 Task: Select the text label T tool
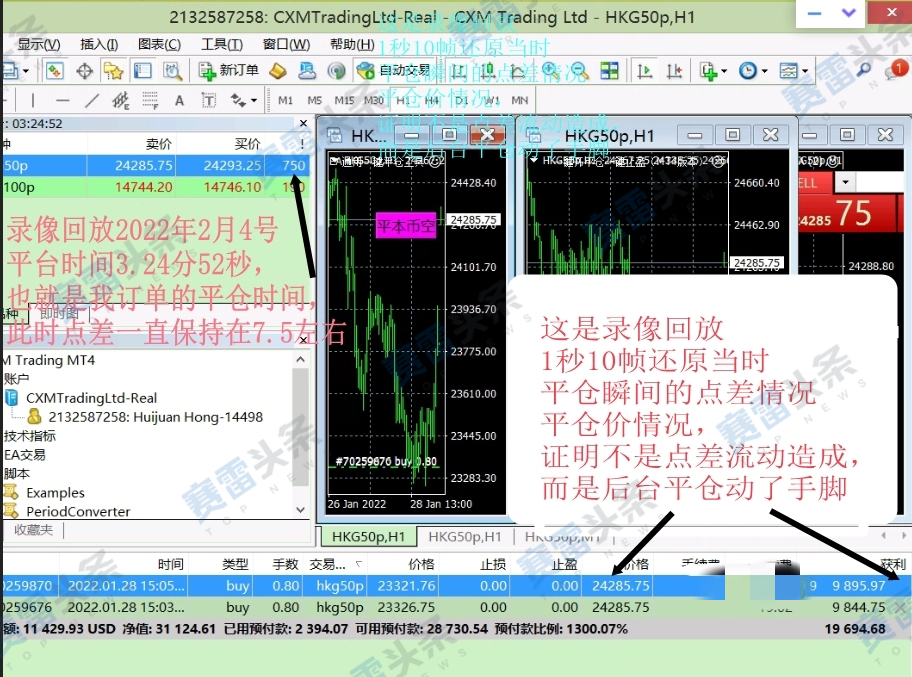pos(209,101)
